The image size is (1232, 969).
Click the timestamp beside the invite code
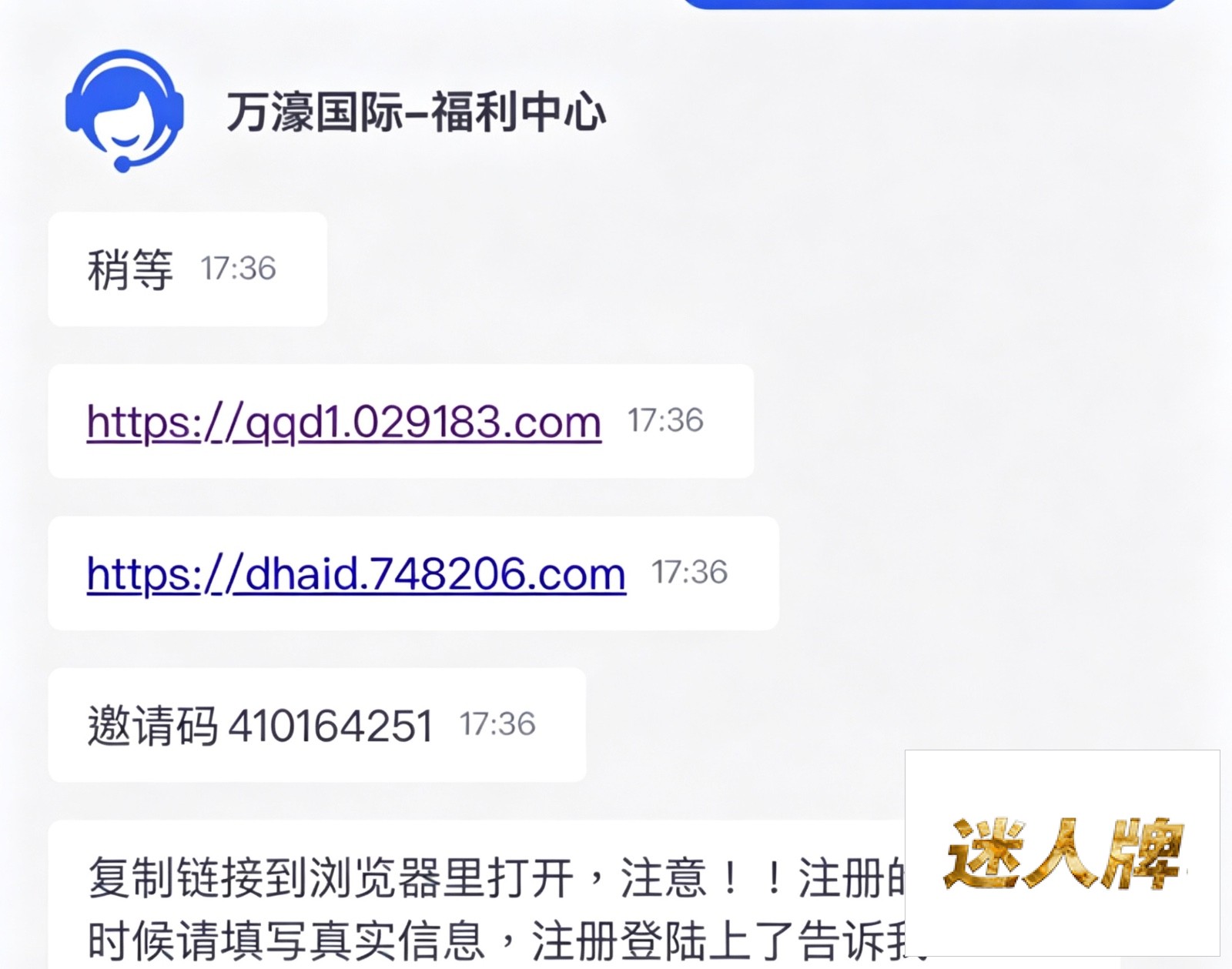(x=497, y=724)
